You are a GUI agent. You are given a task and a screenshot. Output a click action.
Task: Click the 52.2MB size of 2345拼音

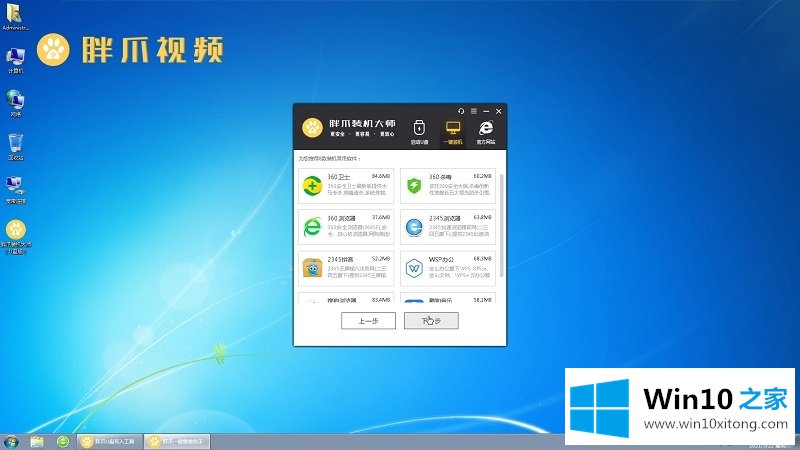(381, 259)
